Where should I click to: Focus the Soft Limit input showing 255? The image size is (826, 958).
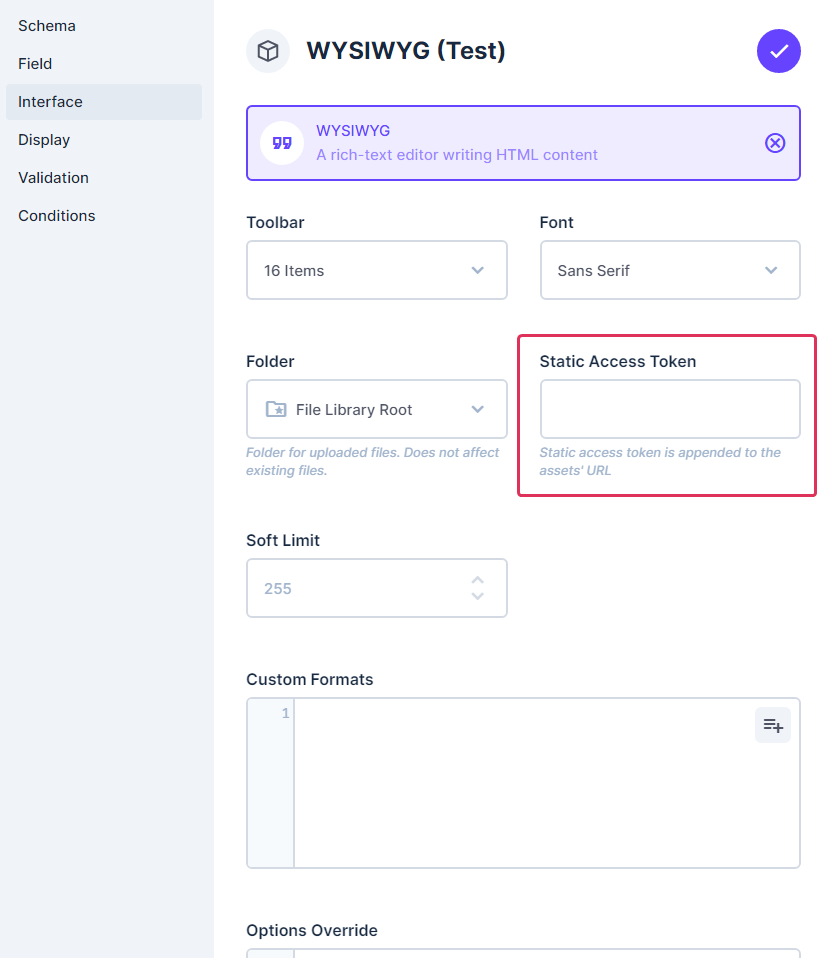pos(360,588)
